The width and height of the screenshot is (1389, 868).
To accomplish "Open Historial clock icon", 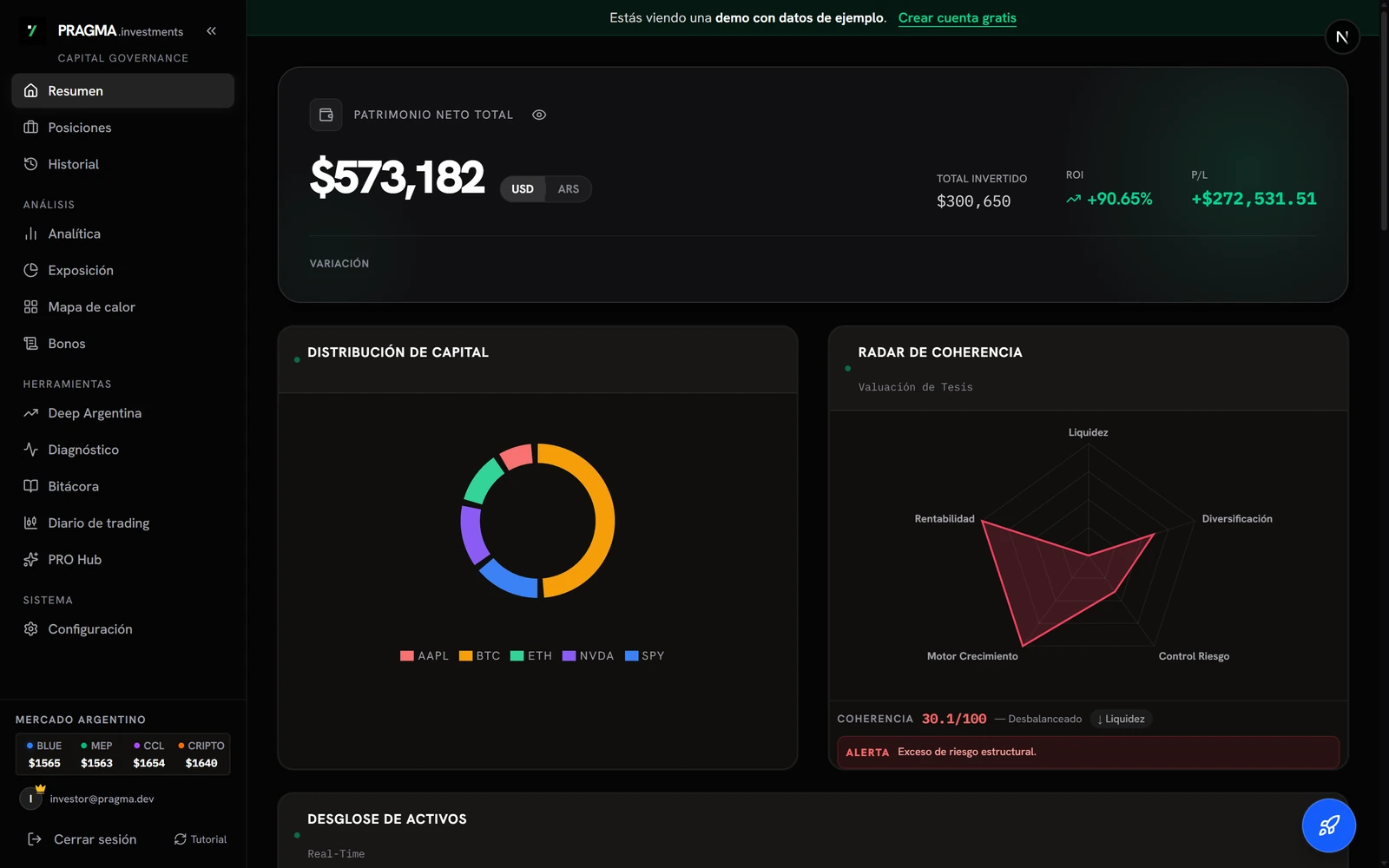I will click(31, 164).
